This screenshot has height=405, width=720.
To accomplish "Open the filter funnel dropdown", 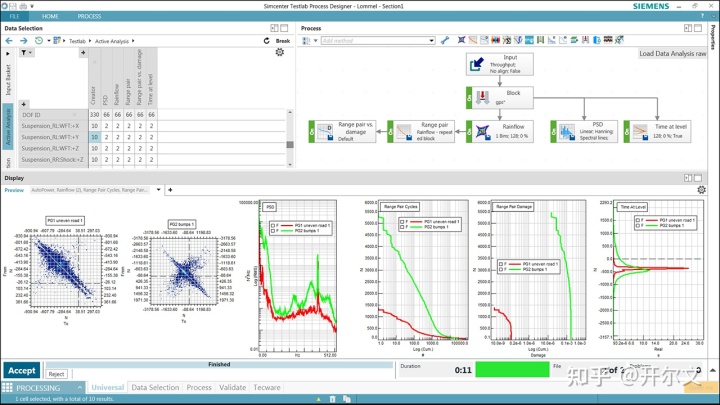I will click(26, 53).
